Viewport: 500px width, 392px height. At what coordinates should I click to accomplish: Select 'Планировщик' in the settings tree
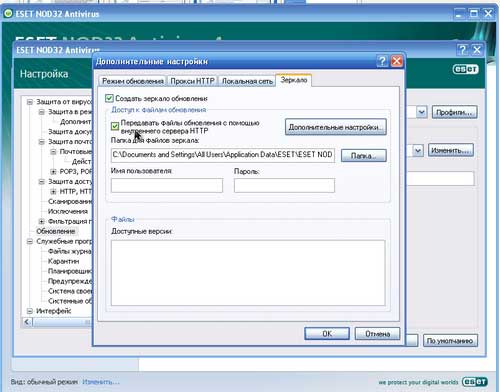(x=70, y=271)
